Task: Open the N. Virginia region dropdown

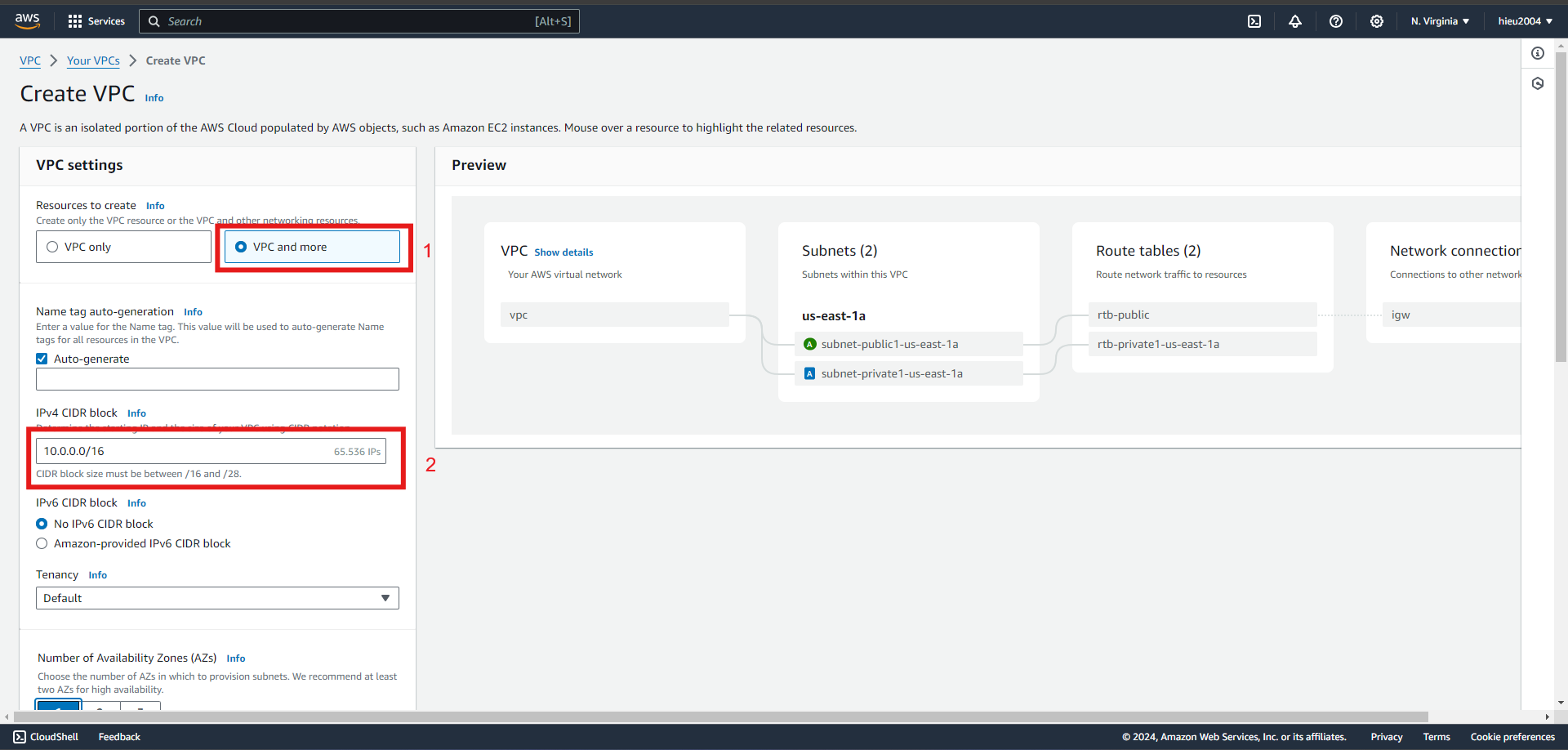Action: (x=1440, y=21)
